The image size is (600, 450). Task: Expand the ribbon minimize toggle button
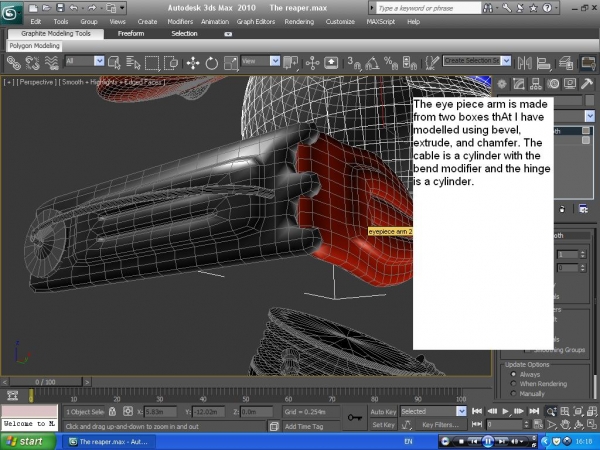pyautogui.click(x=228, y=34)
